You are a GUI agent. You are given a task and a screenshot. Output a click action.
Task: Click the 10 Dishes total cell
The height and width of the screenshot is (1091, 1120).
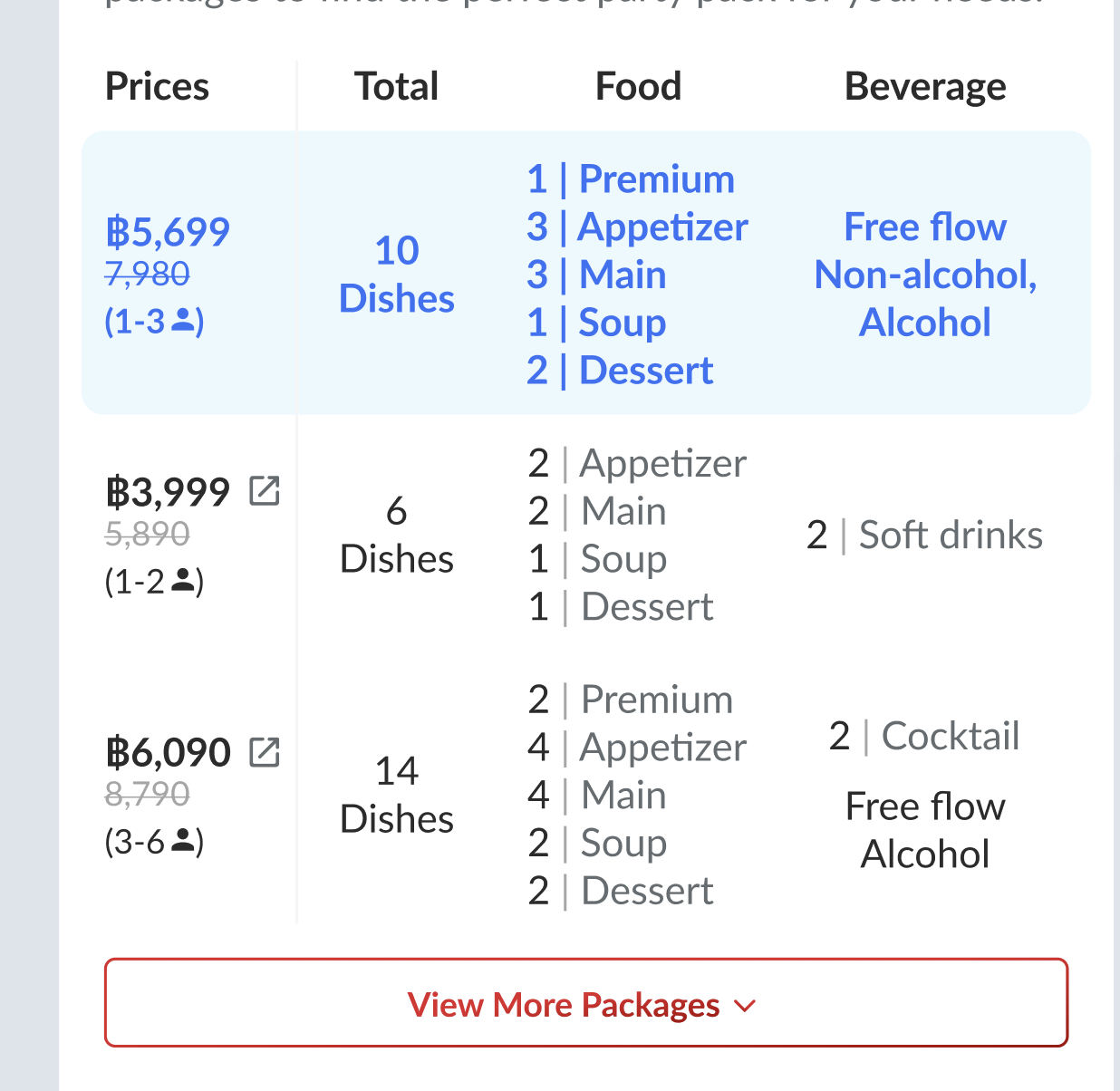click(x=396, y=274)
